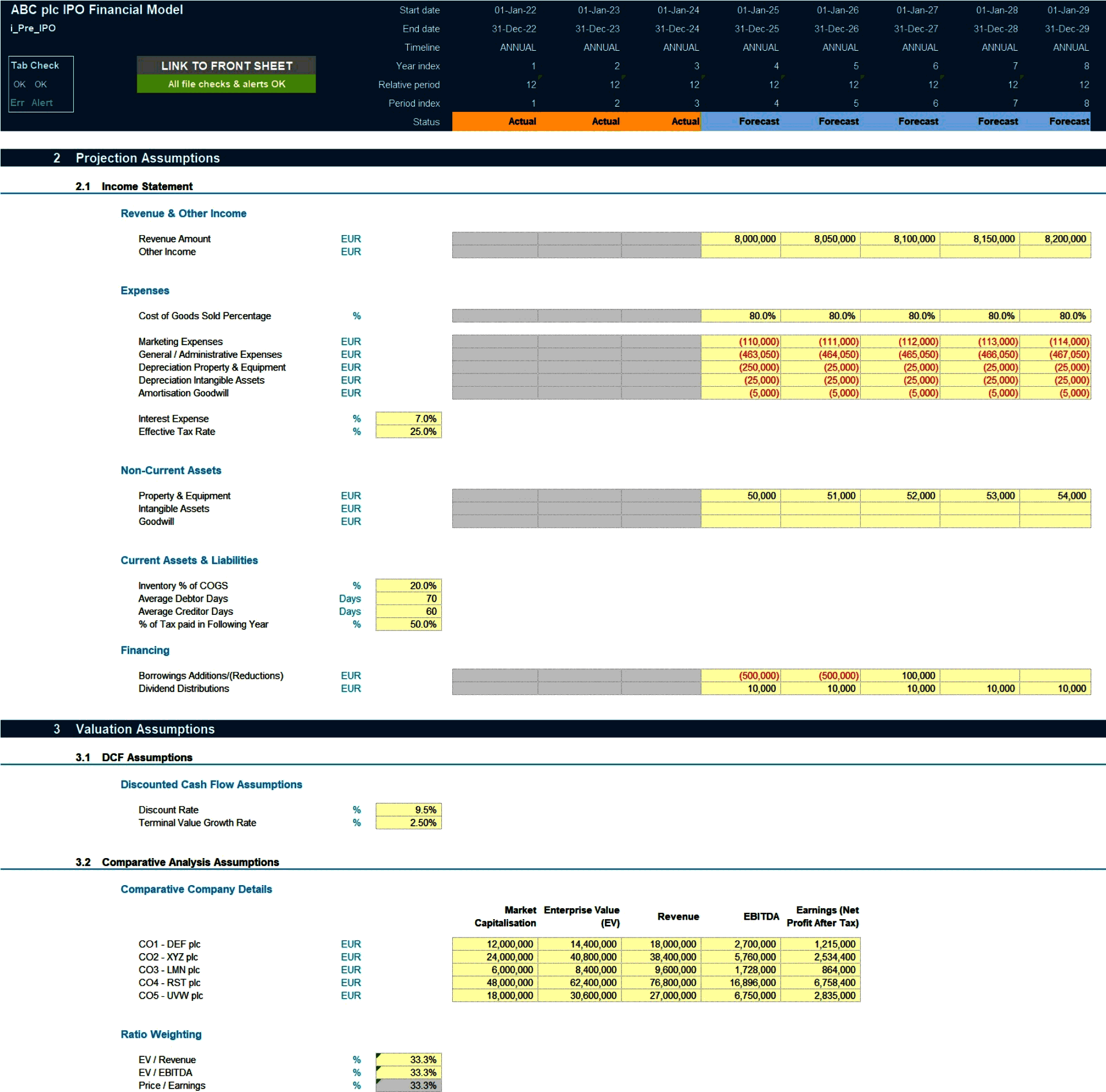Image resolution: width=1106 pixels, height=1092 pixels.
Task: Click the LINK TO FRONT SHEET button
Action: coord(226,66)
